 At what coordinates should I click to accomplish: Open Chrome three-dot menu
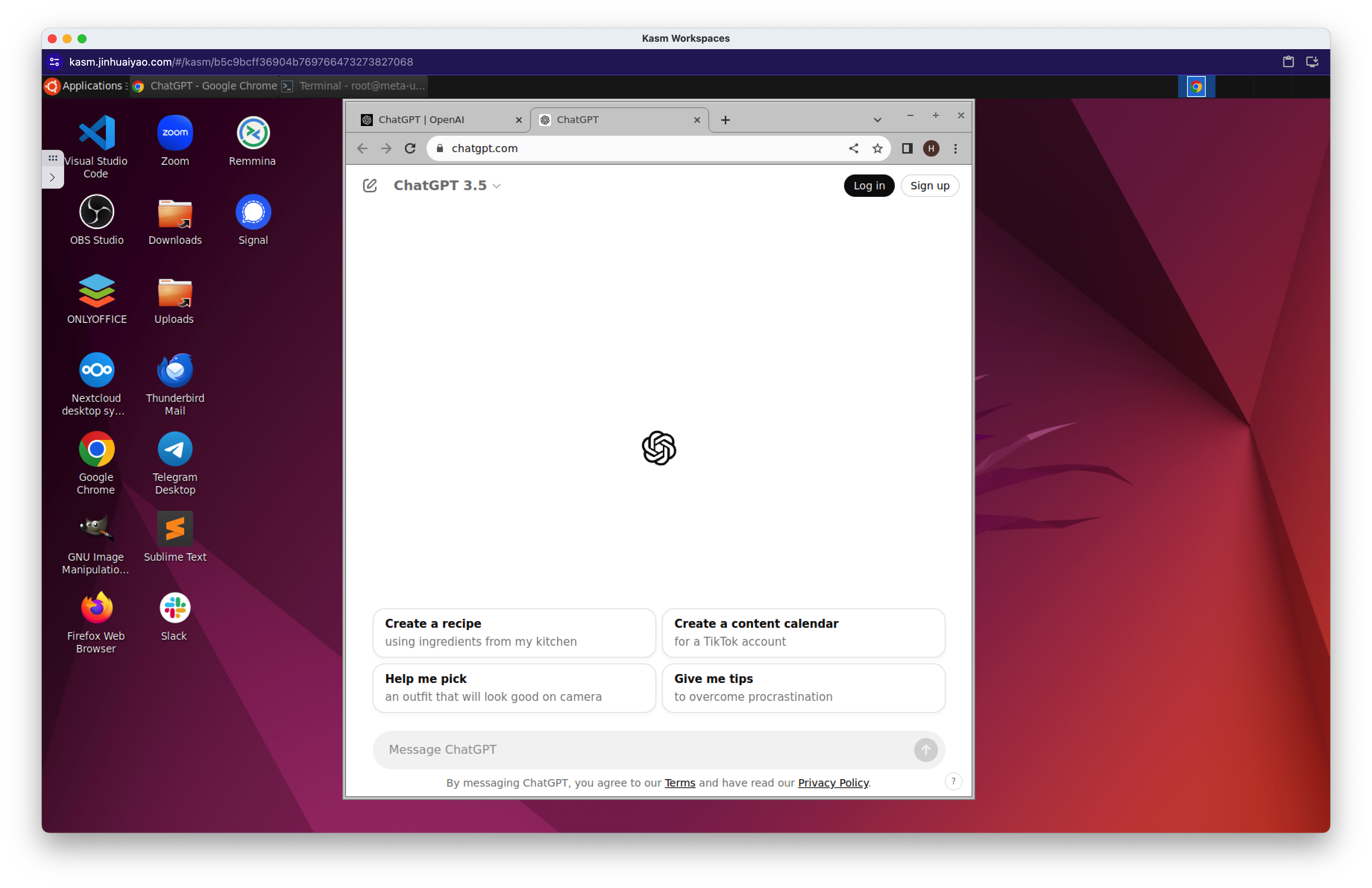[955, 149]
